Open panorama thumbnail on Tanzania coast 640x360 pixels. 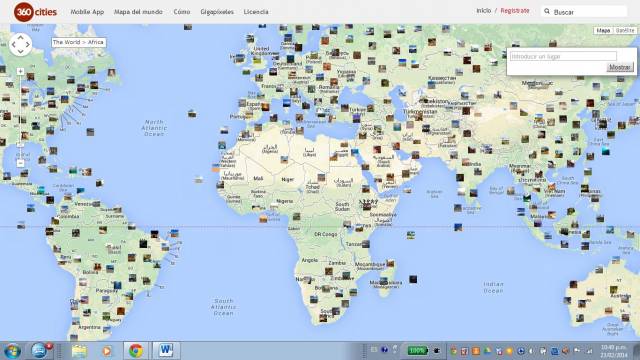pos(365,244)
